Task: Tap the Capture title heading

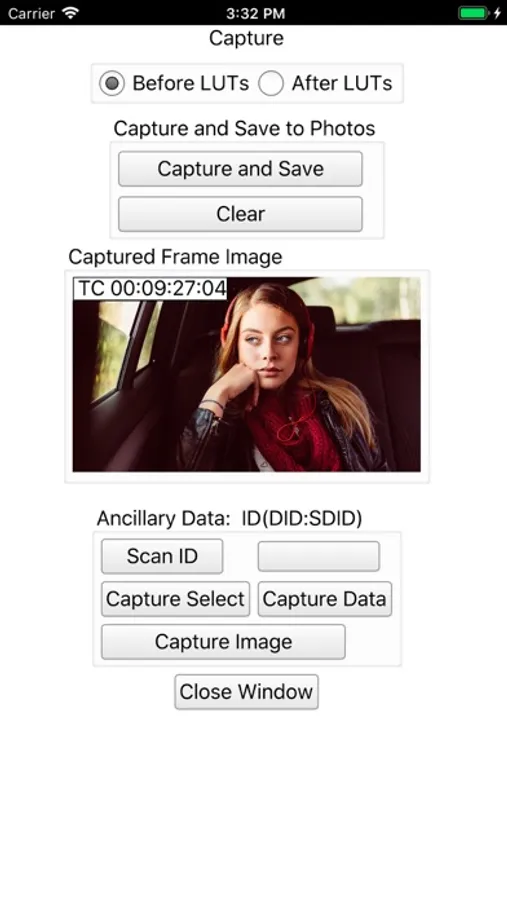Action: pos(246,38)
